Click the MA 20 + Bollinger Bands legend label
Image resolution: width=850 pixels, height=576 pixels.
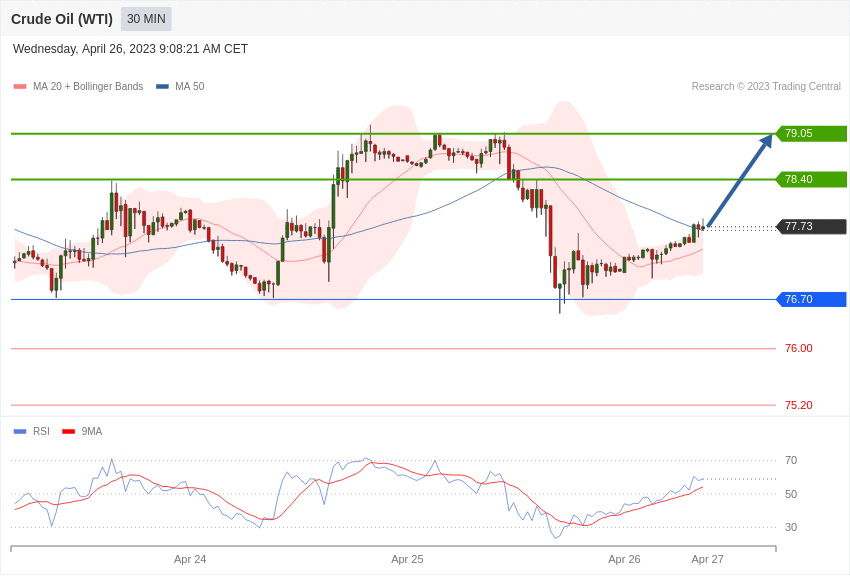tap(88, 87)
